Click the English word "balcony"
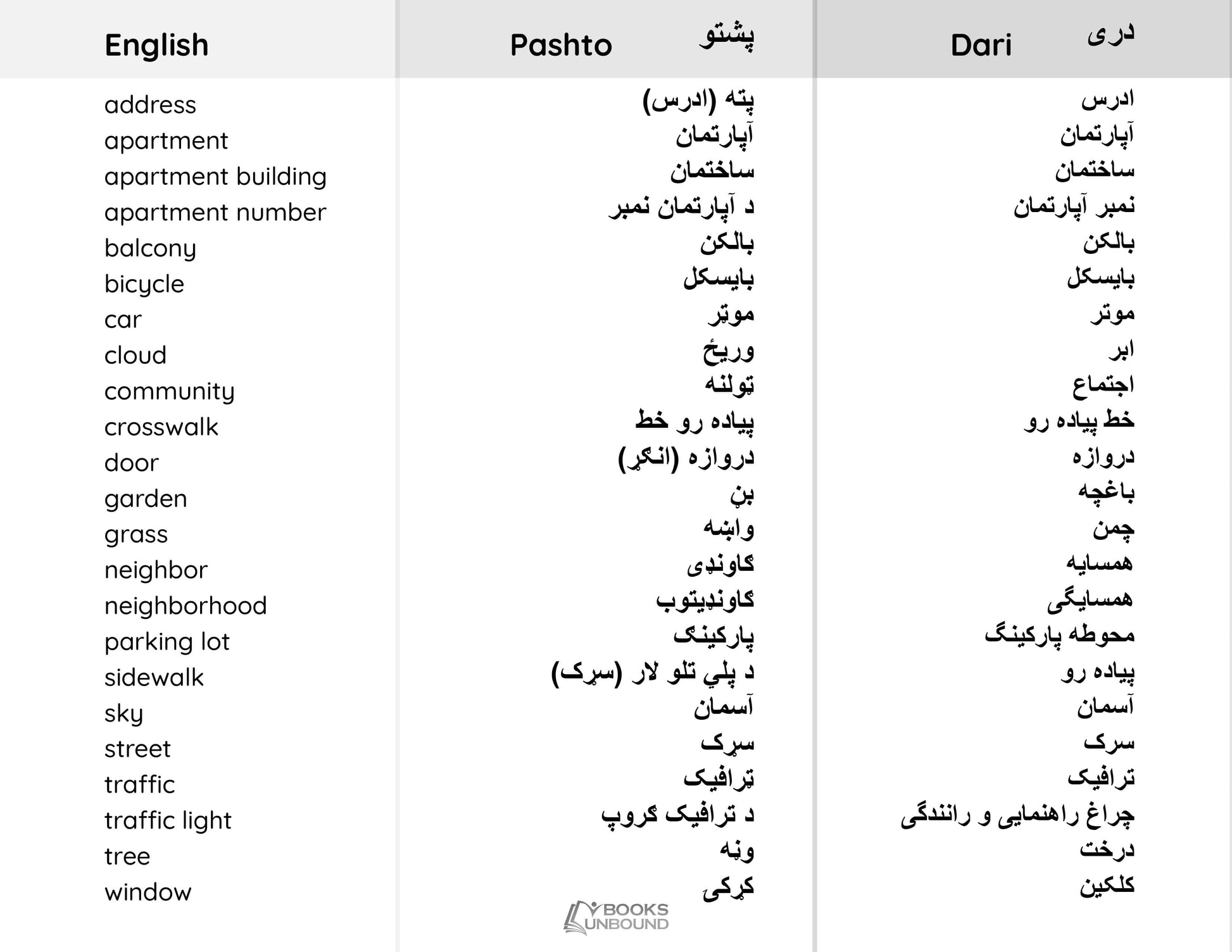The width and height of the screenshot is (1232, 952). (x=150, y=248)
